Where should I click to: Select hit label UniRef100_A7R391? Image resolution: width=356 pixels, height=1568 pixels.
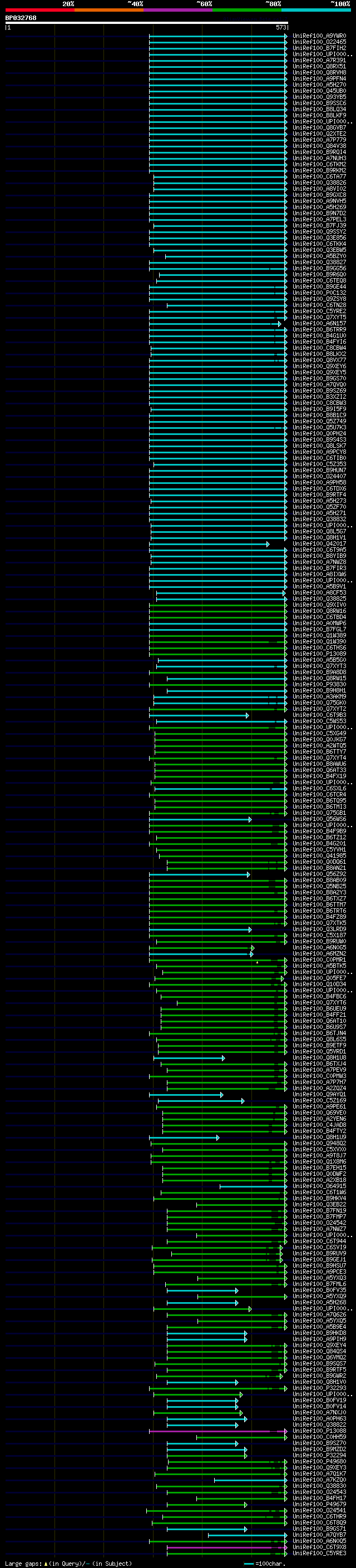click(319, 60)
